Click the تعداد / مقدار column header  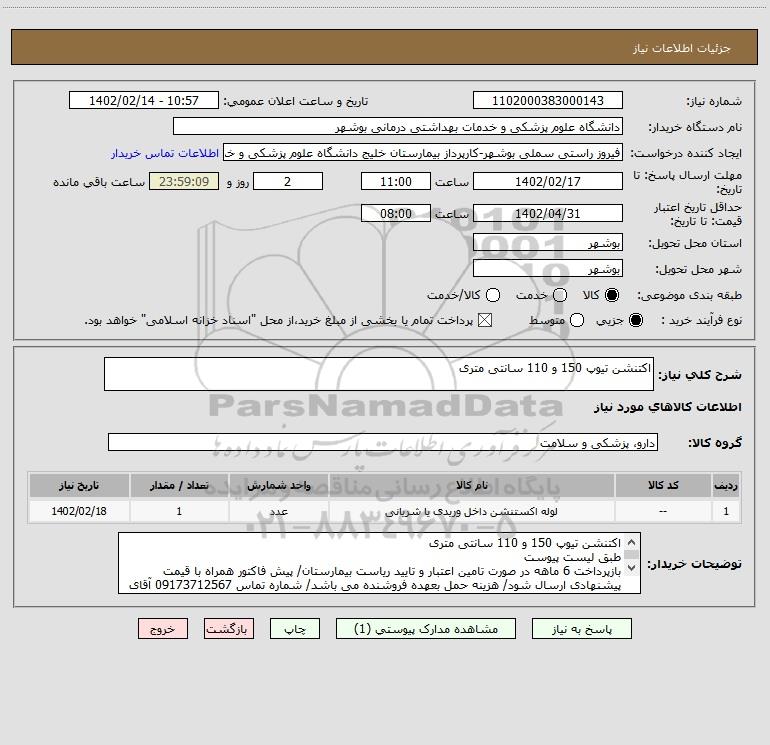179,486
